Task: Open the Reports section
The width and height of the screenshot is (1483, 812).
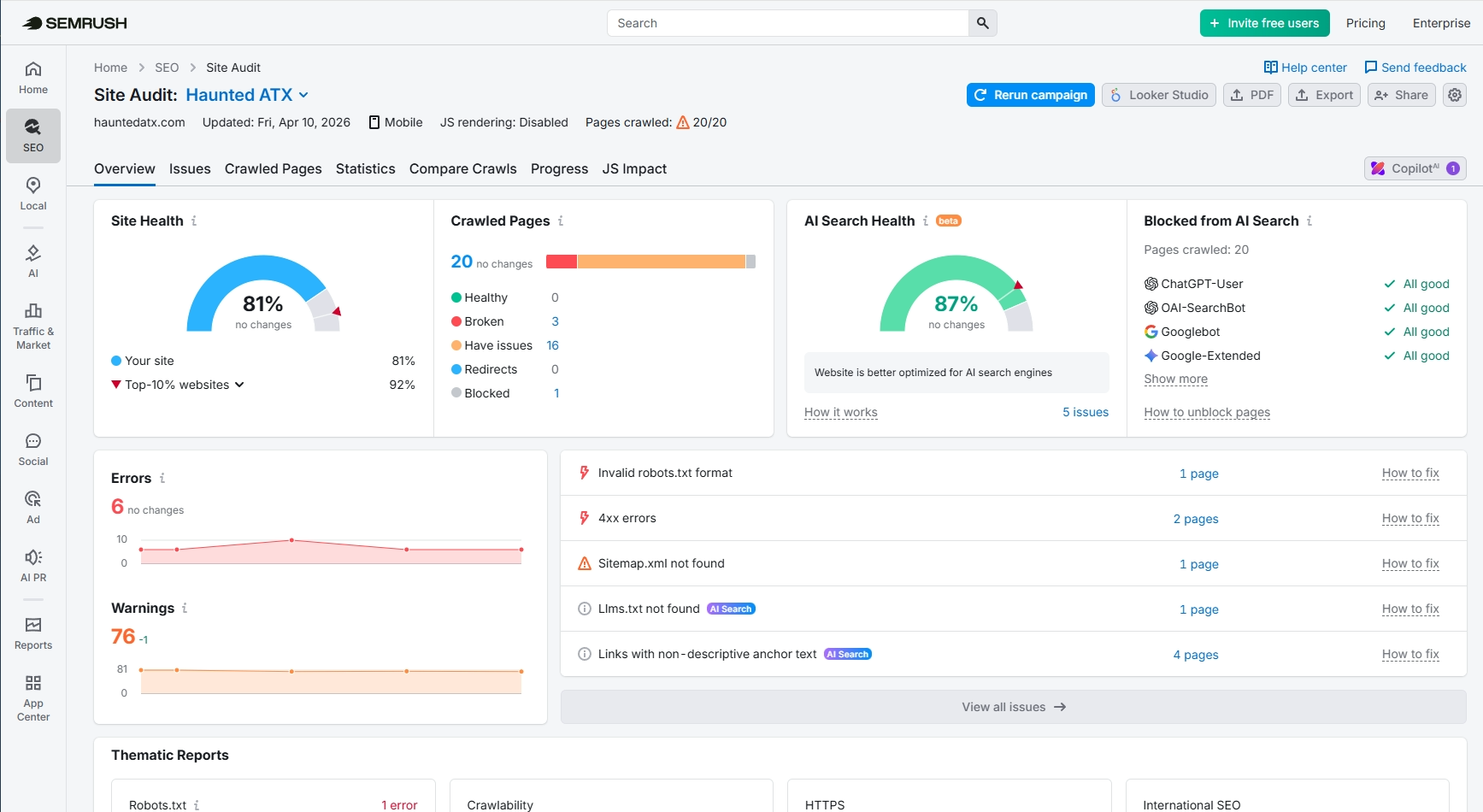Action: [x=32, y=633]
